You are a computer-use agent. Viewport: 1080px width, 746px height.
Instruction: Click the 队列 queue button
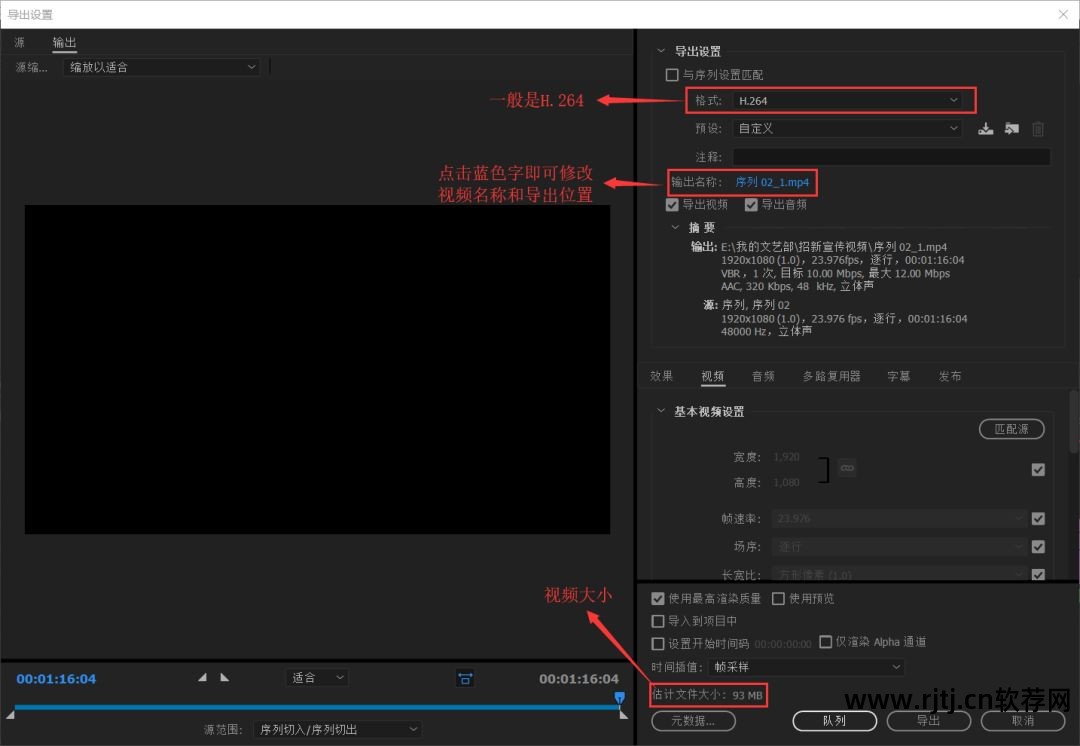(834, 721)
